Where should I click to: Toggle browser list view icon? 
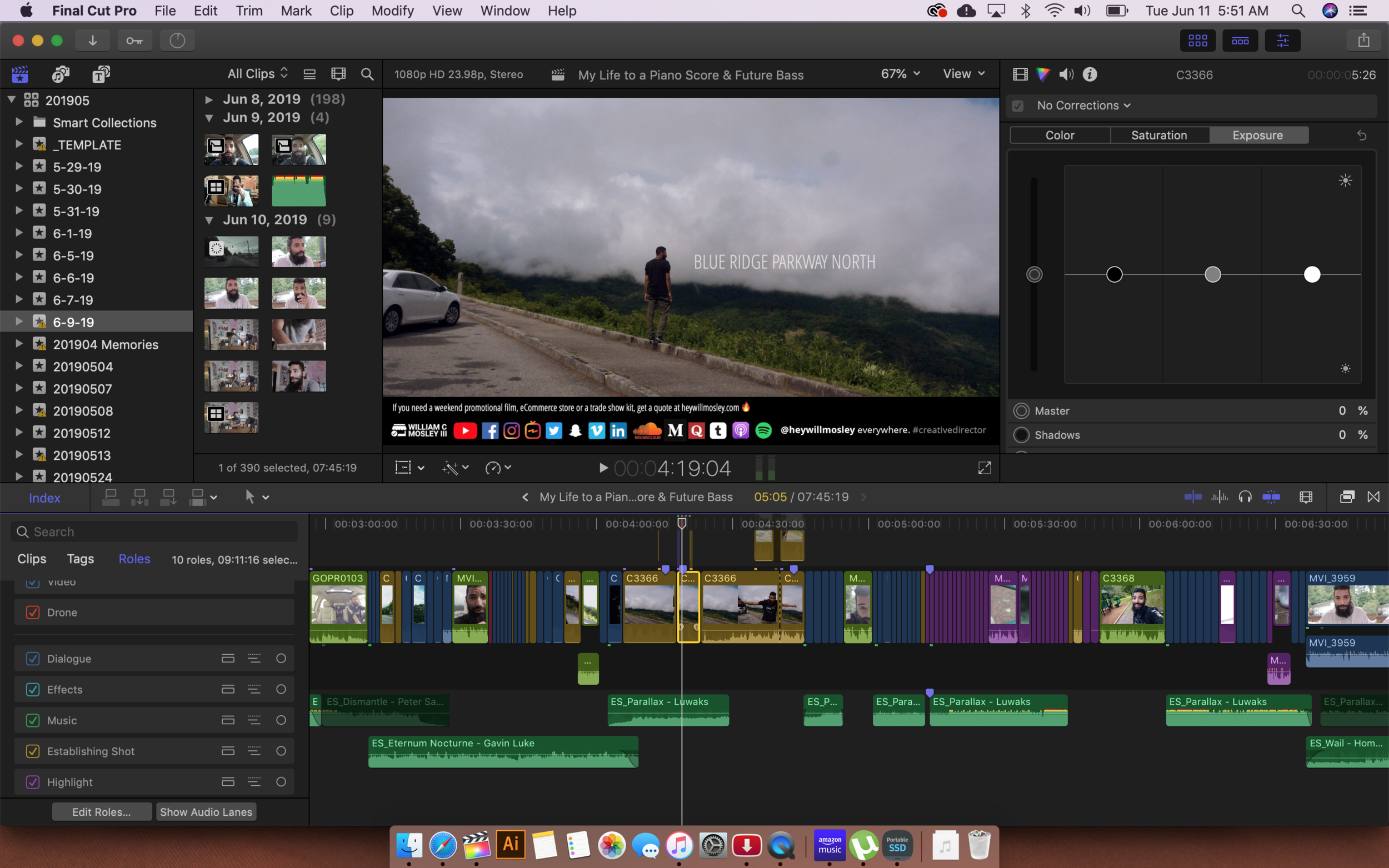[309, 74]
